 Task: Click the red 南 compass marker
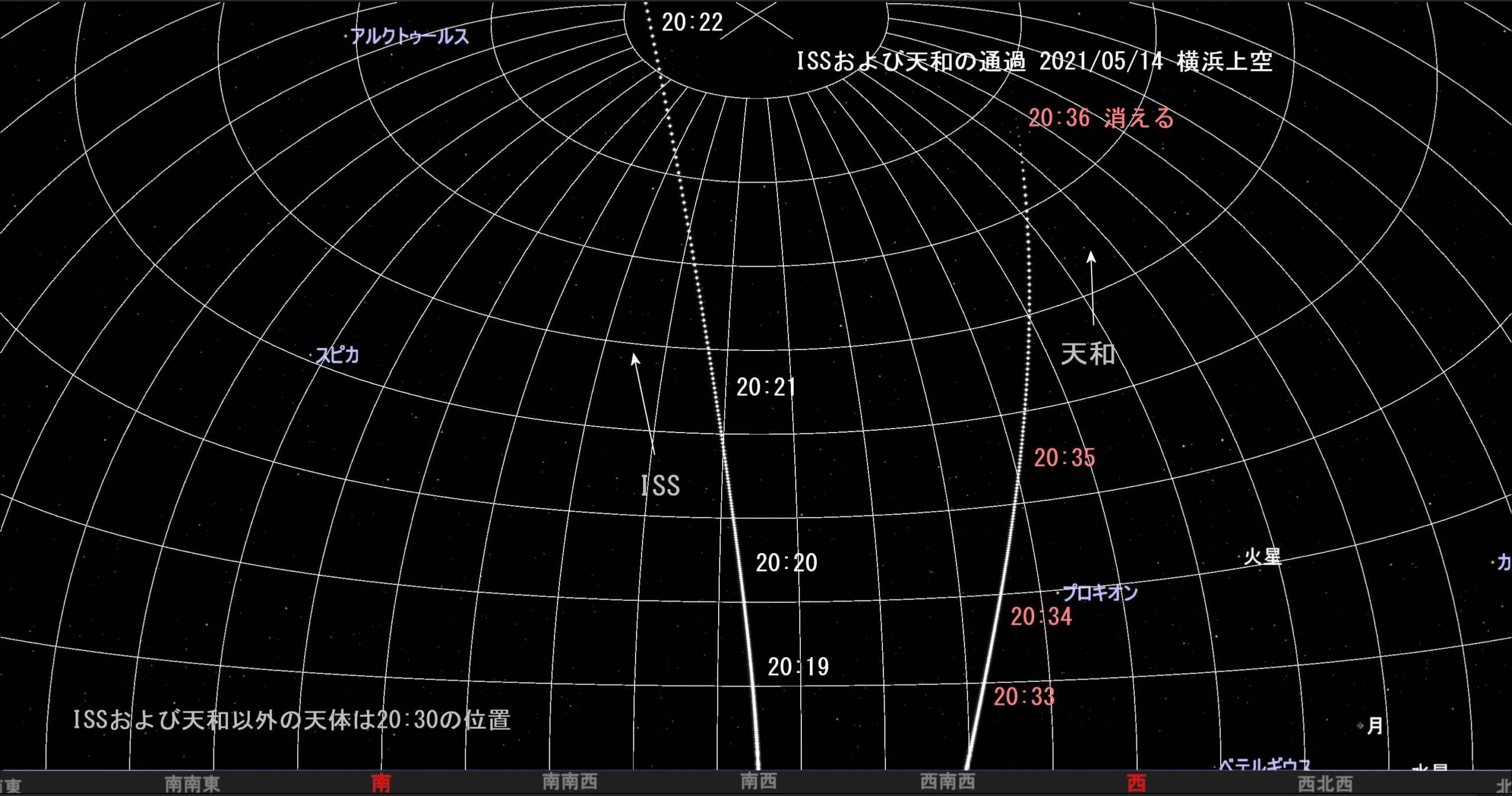(x=381, y=784)
